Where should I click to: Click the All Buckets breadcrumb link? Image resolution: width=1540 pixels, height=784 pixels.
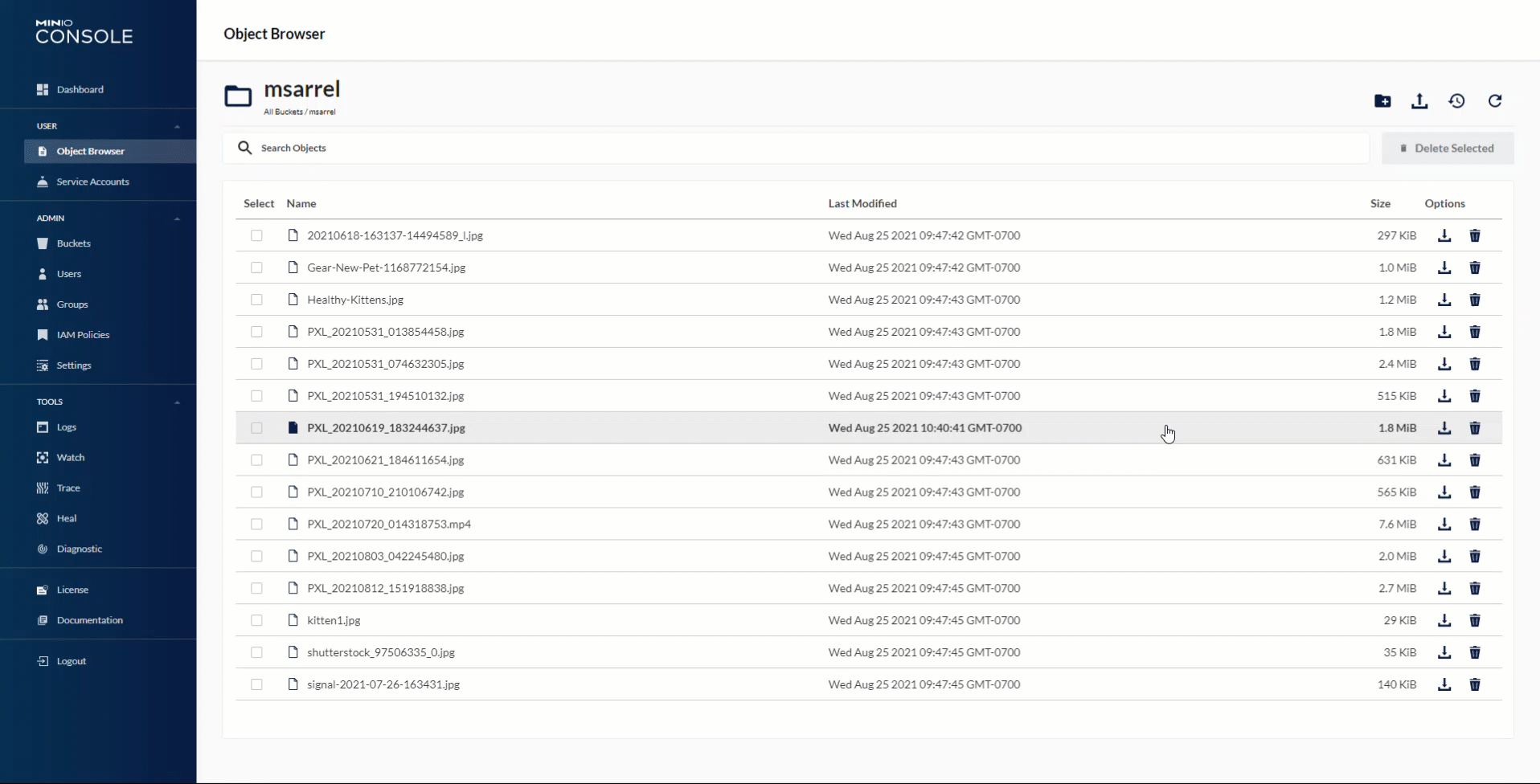click(283, 112)
